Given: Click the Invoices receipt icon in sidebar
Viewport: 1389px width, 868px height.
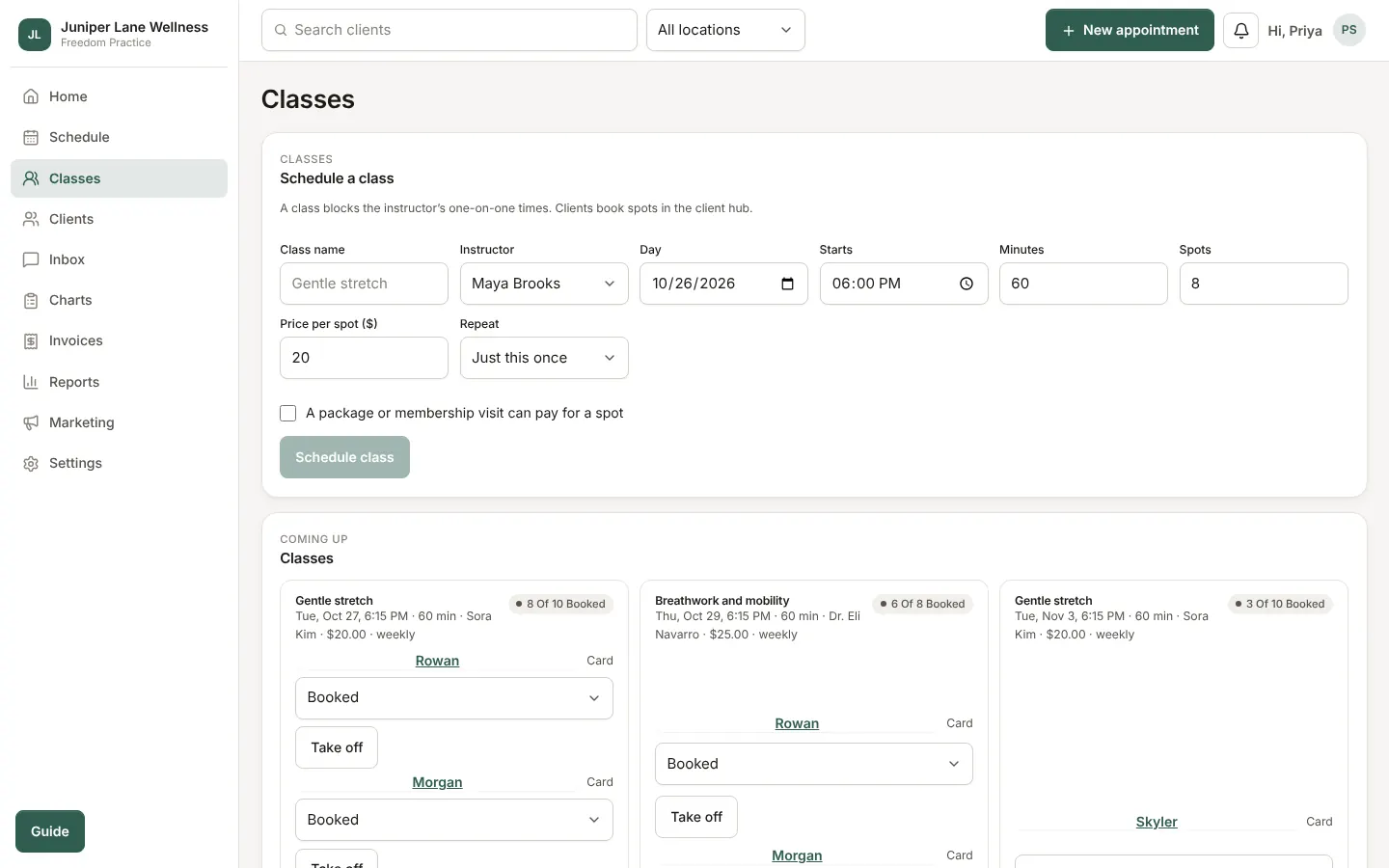Looking at the screenshot, I should coord(31,340).
